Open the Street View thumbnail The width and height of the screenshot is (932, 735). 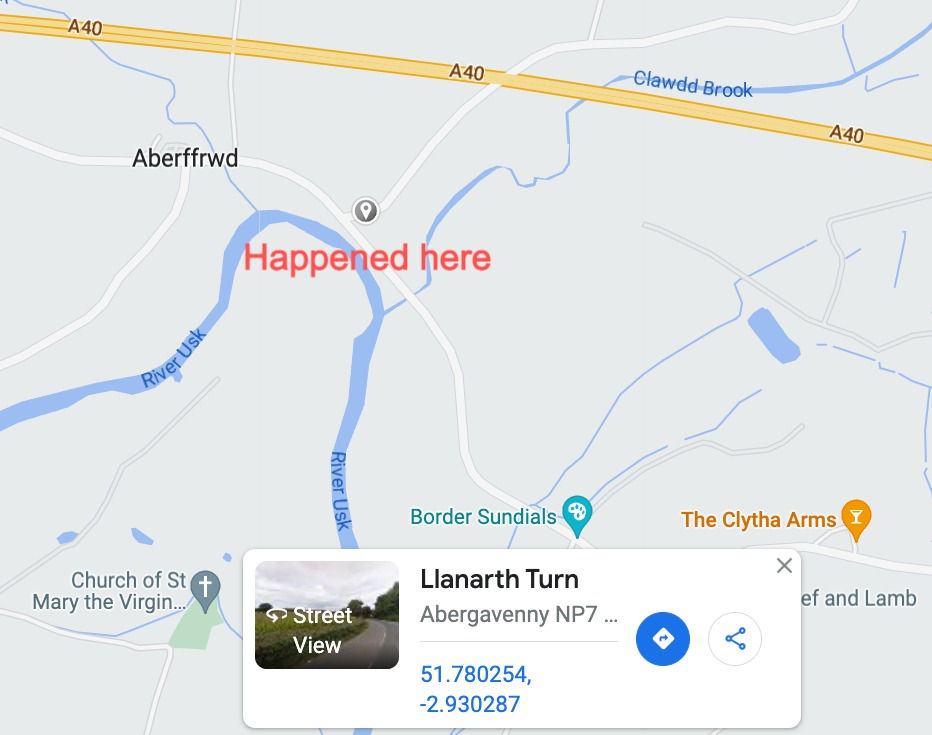(x=327, y=615)
